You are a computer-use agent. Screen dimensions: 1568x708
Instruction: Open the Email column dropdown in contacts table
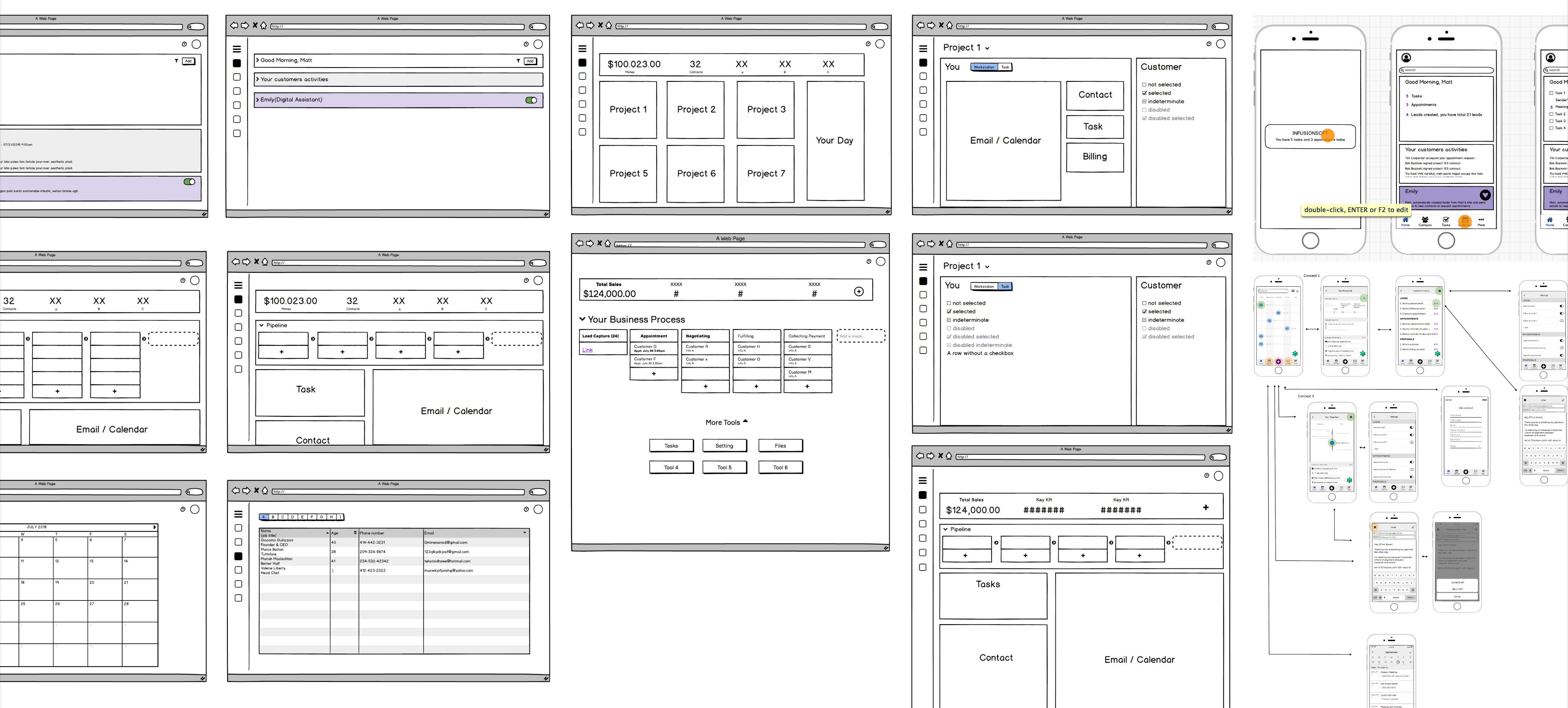pyautogui.click(x=525, y=532)
